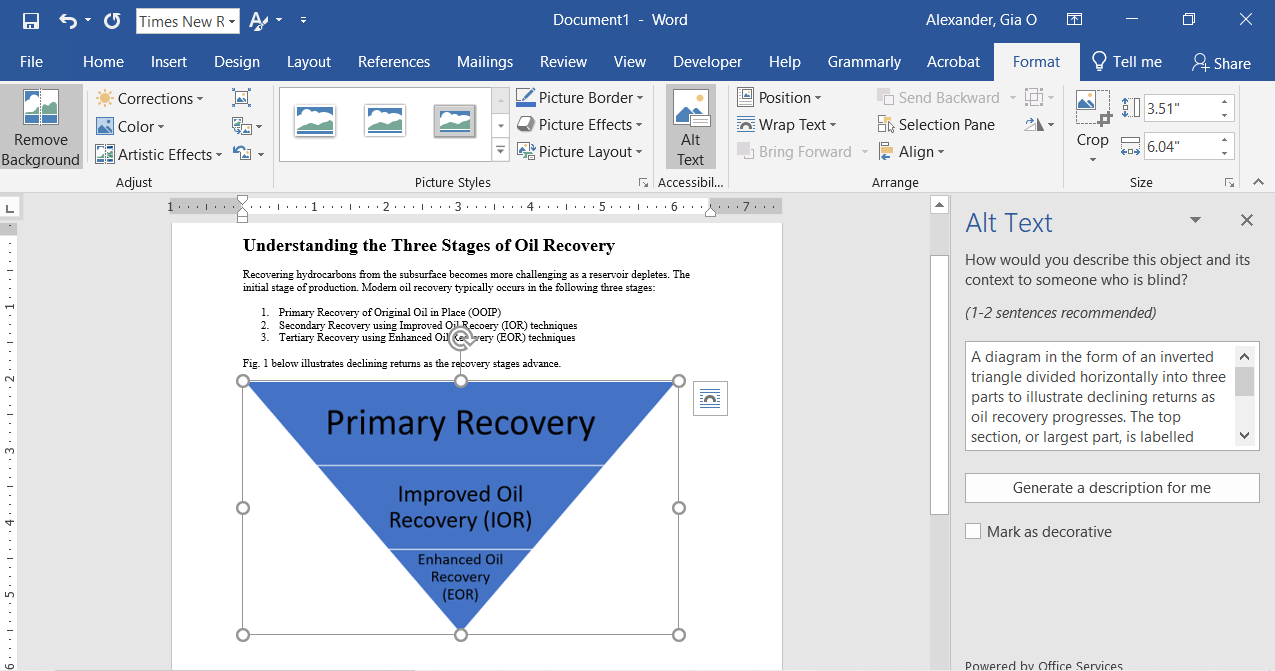
Task: Open Picture Border options
Action: 580,98
